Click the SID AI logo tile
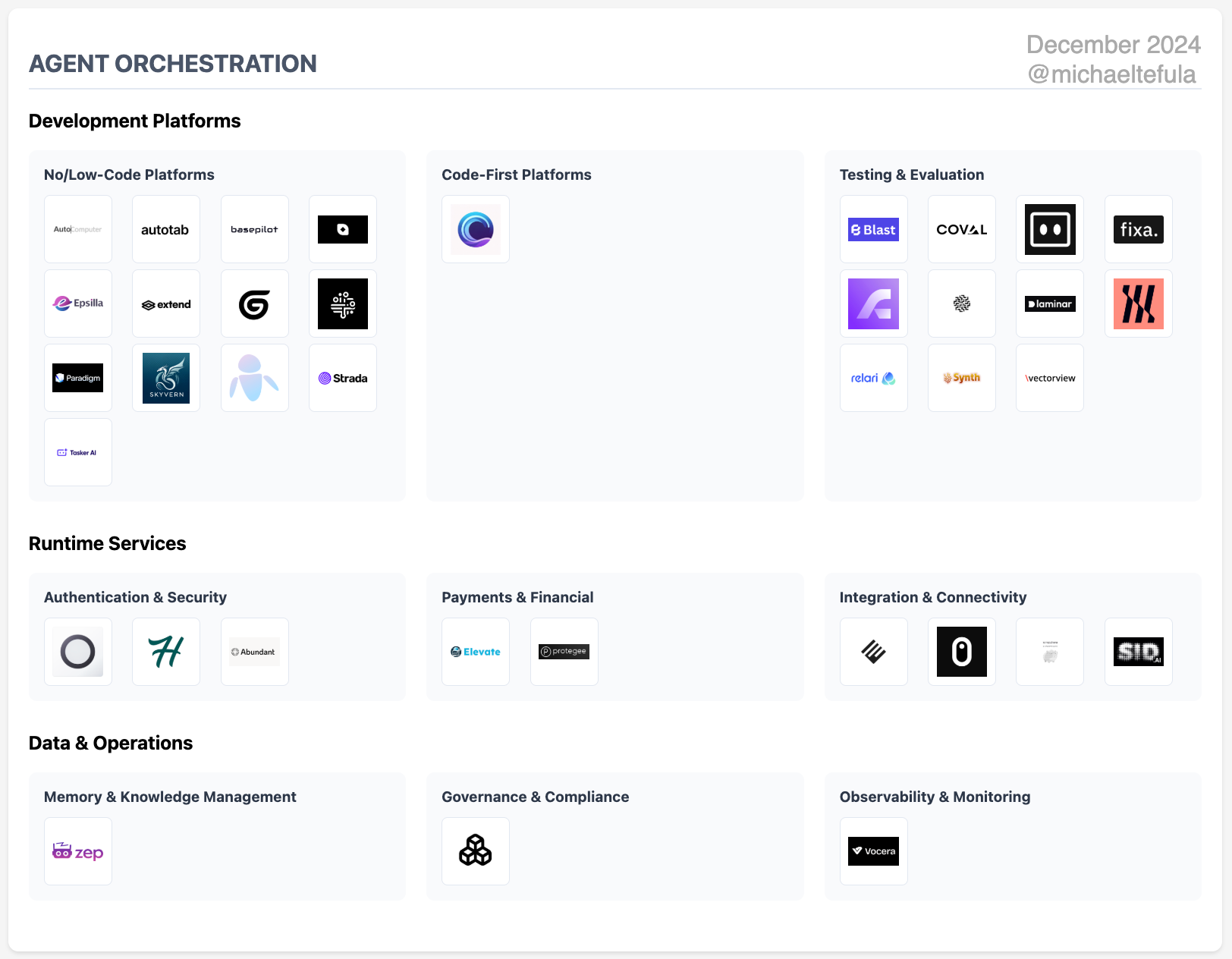The height and width of the screenshot is (959, 1232). (1138, 652)
